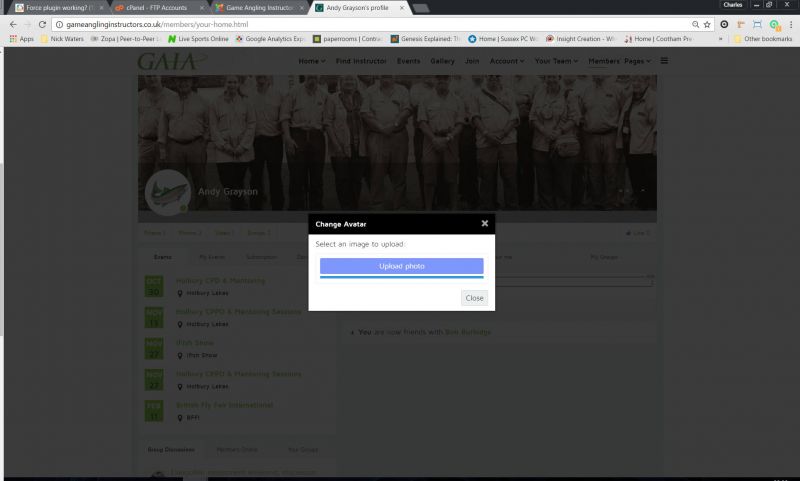
Task: Open the hamburger menu icon
Action: pyautogui.click(x=664, y=61)
